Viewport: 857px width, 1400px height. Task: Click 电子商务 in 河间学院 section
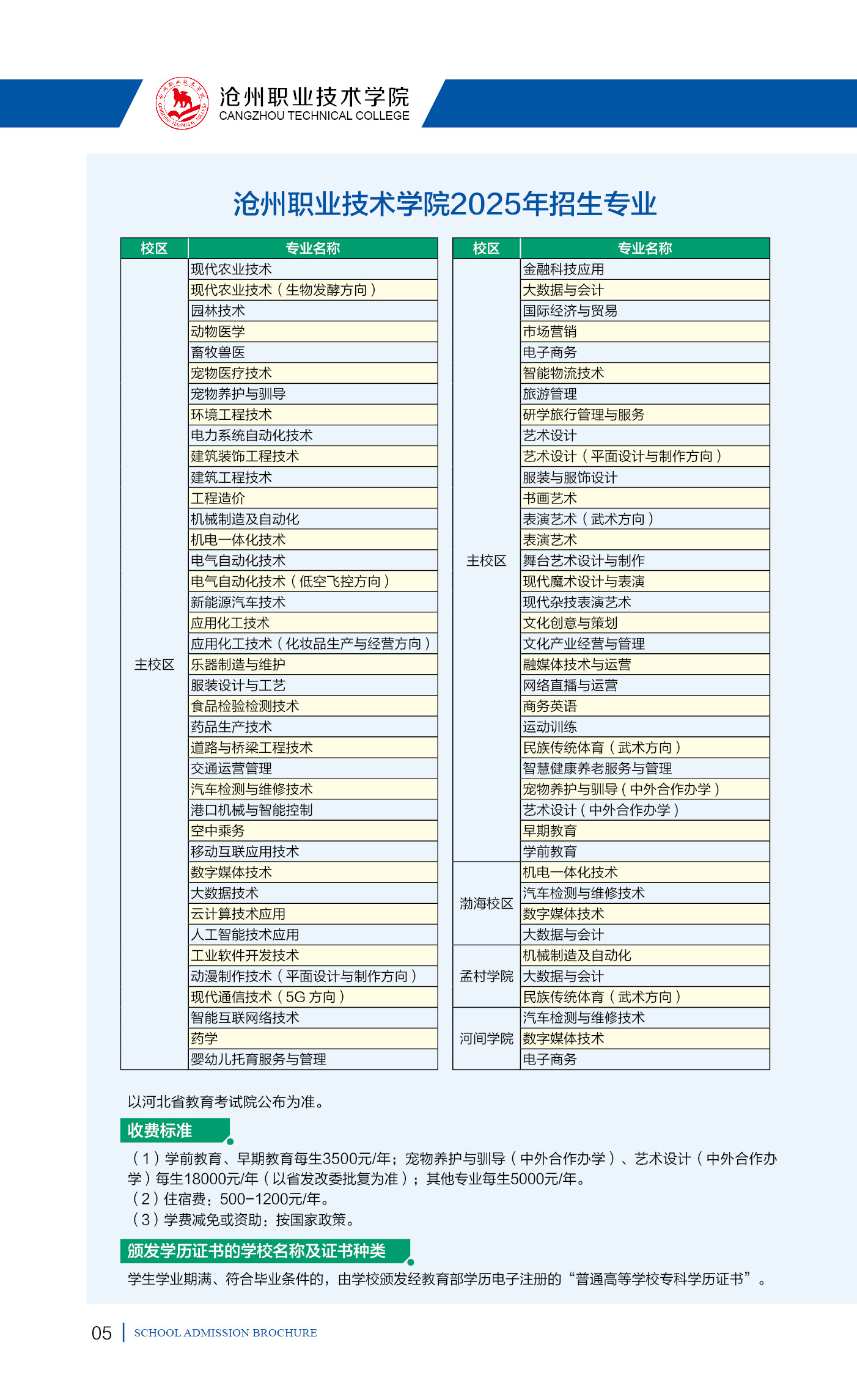pyautogui.click(x=645, y=1059)
